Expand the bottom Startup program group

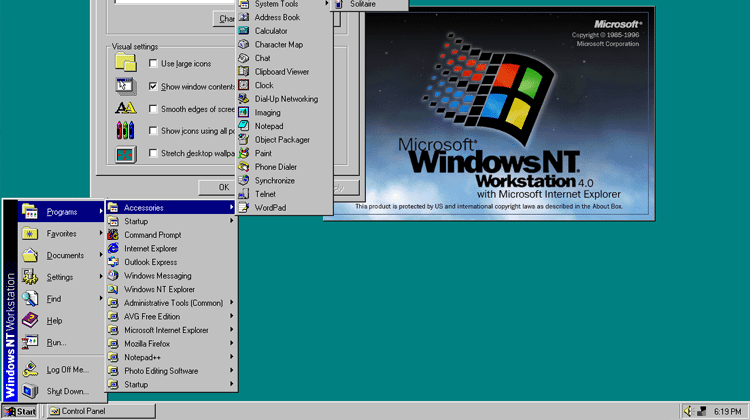(171, 384)
